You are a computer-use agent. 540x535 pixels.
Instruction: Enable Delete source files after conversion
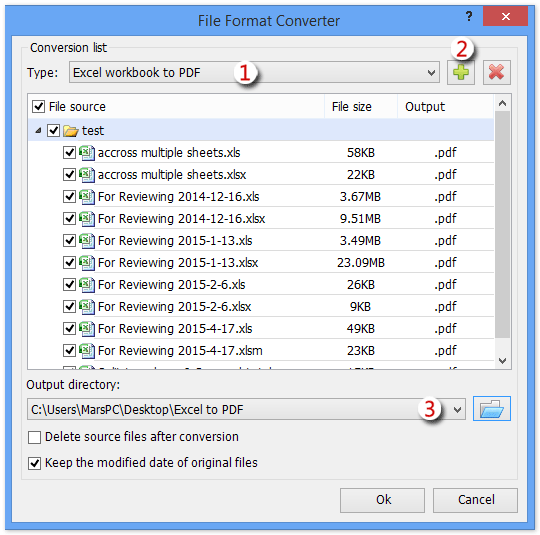pos(34,437)
